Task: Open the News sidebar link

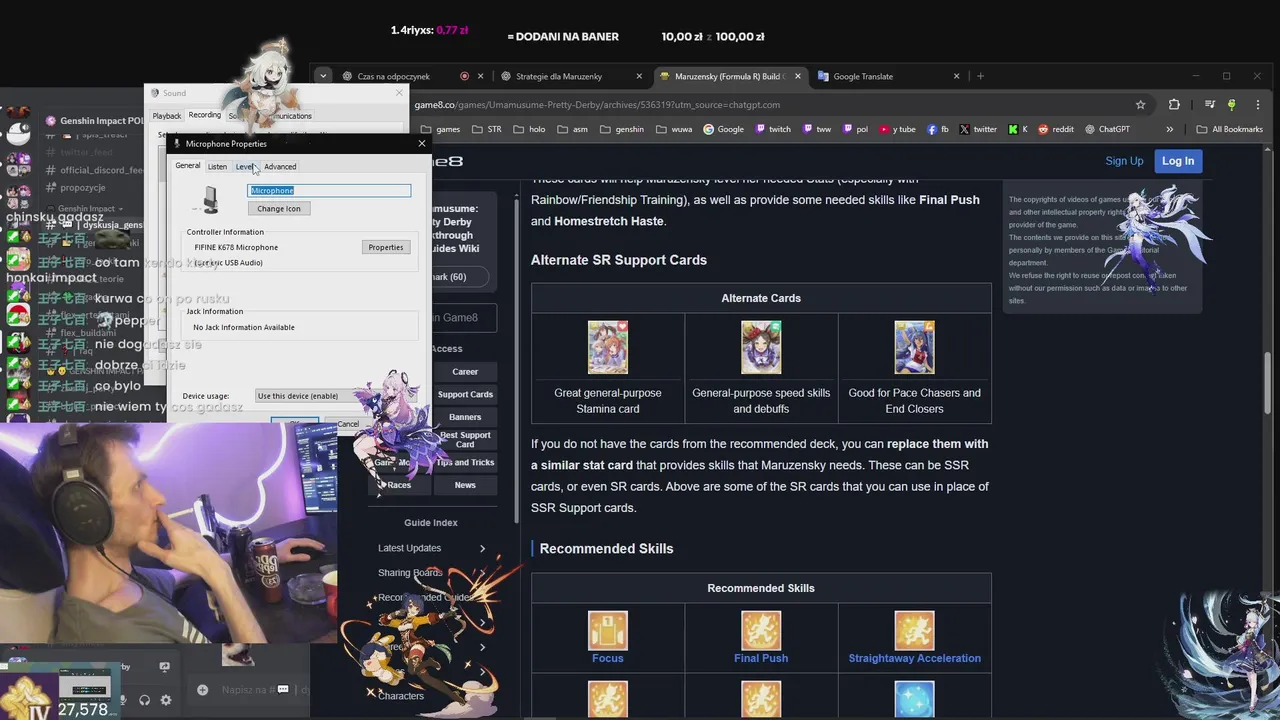Action: [465, 485]
